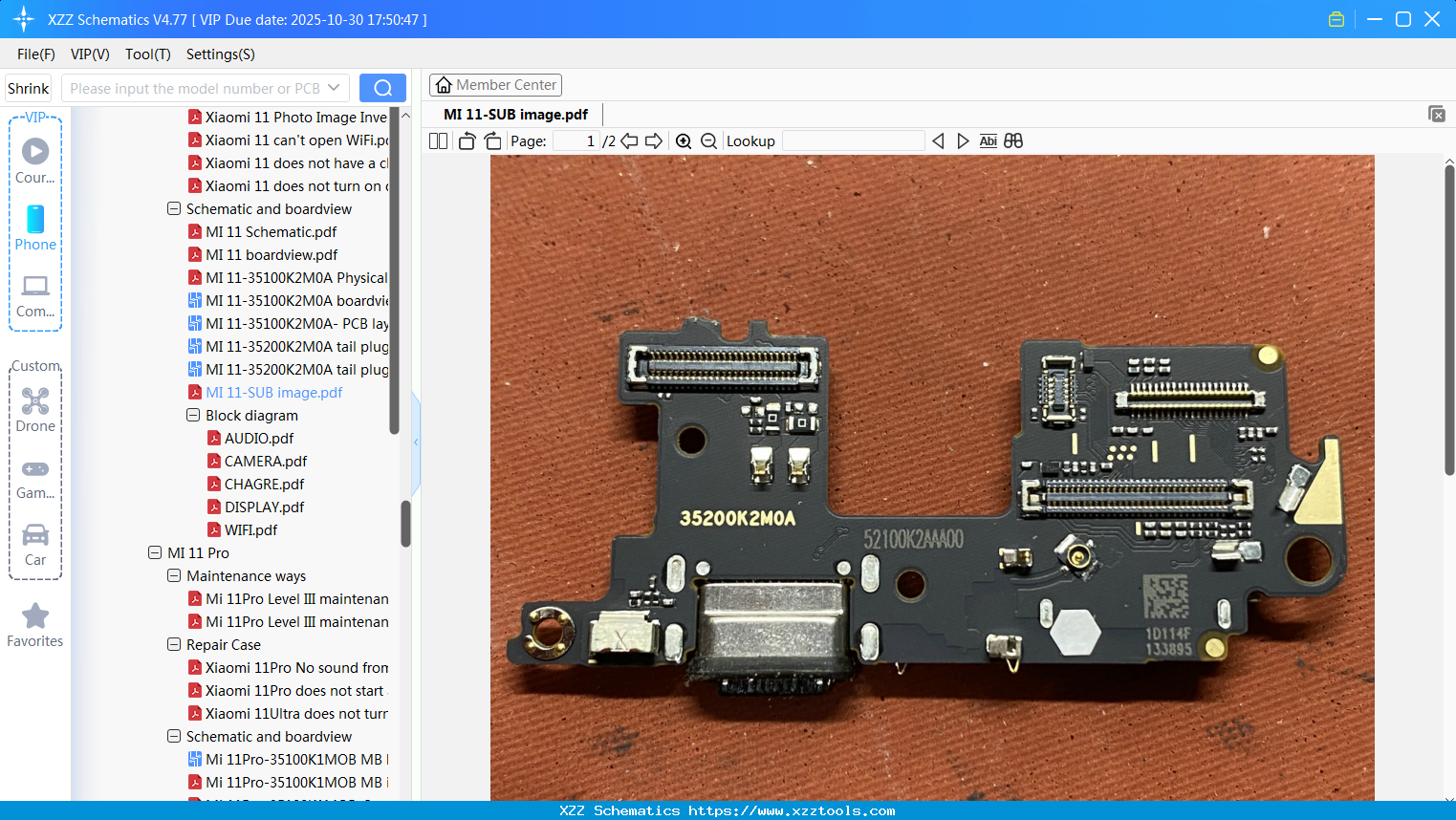Open the model number dropdown list
The width and height of the screenshot is (1456, 820).
point(336,87)
